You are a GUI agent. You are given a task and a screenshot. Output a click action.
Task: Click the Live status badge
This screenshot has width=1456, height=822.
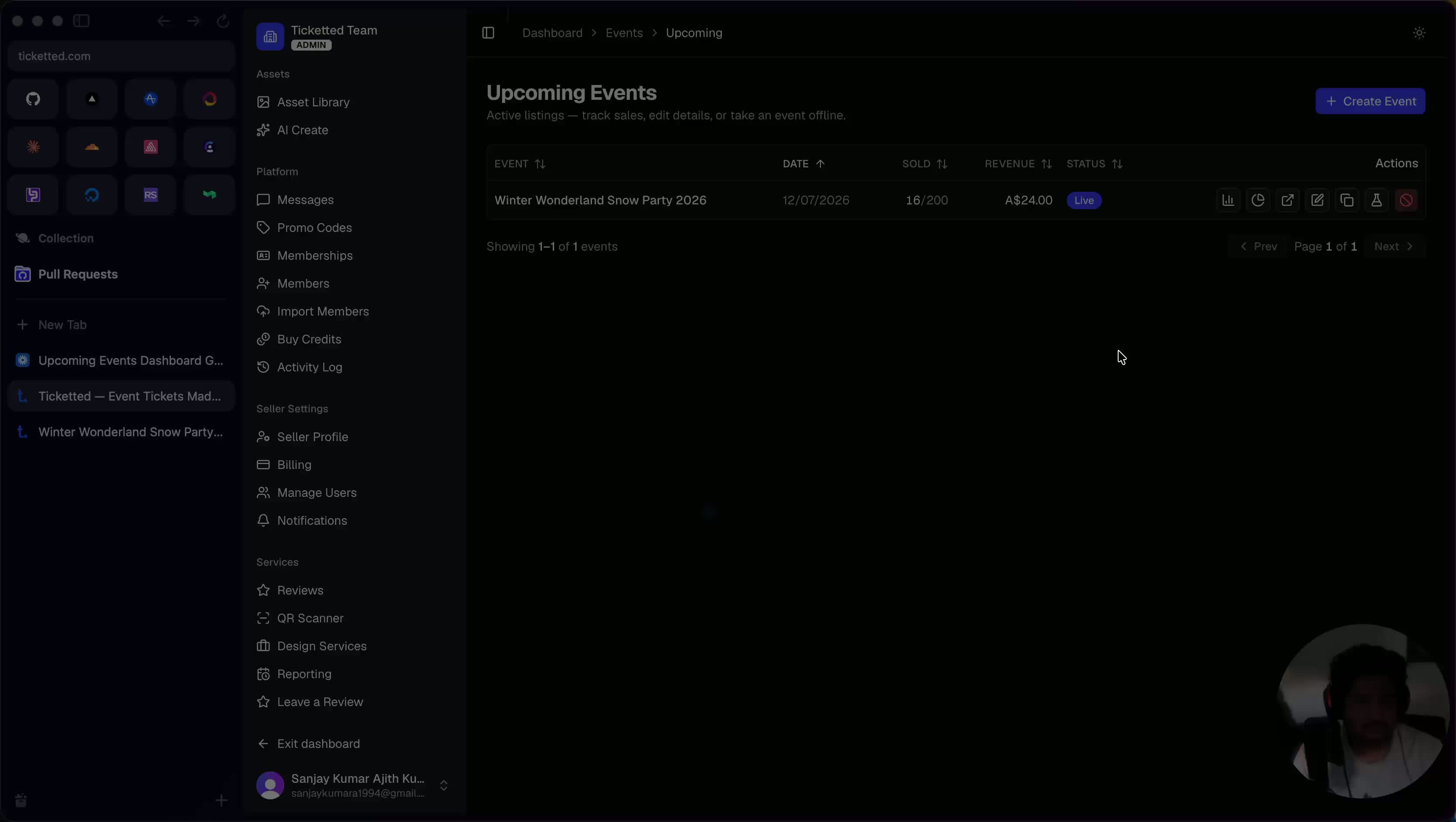tap(1084, 200)
